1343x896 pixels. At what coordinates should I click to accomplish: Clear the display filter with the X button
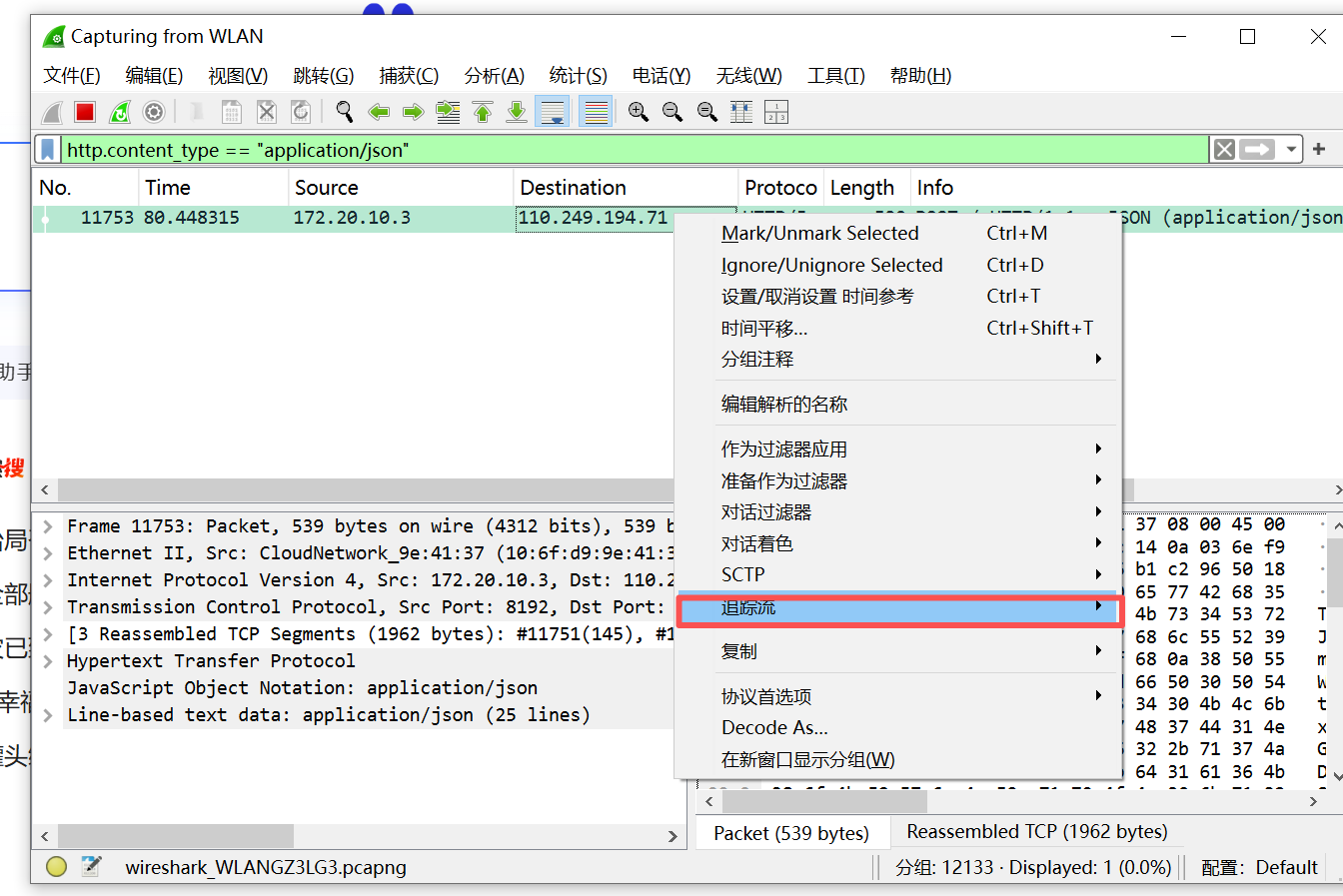1224,150
